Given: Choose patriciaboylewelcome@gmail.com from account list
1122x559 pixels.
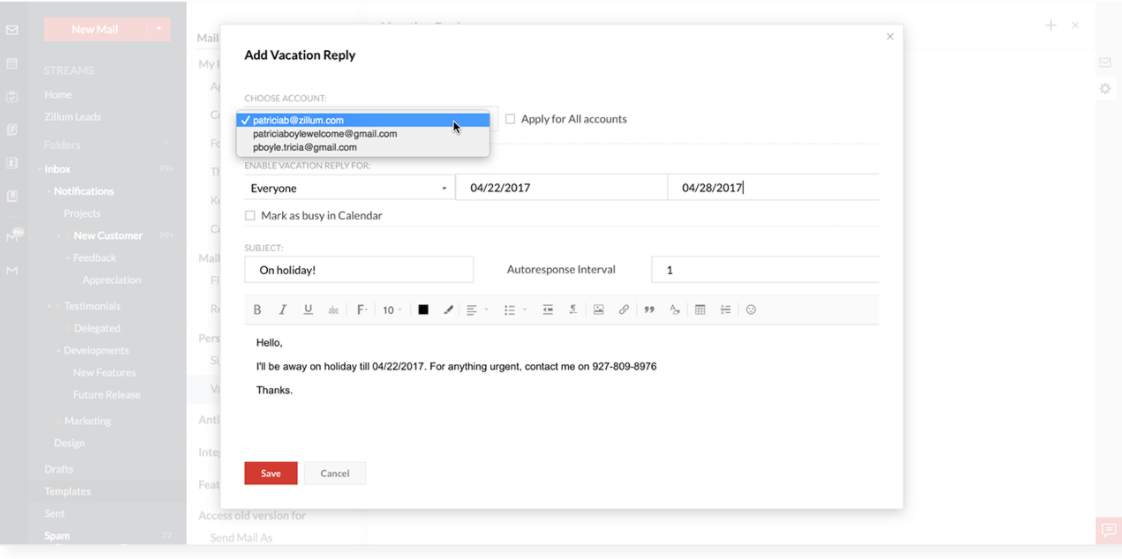Looking at the screenshot, I should coord(364,134).
